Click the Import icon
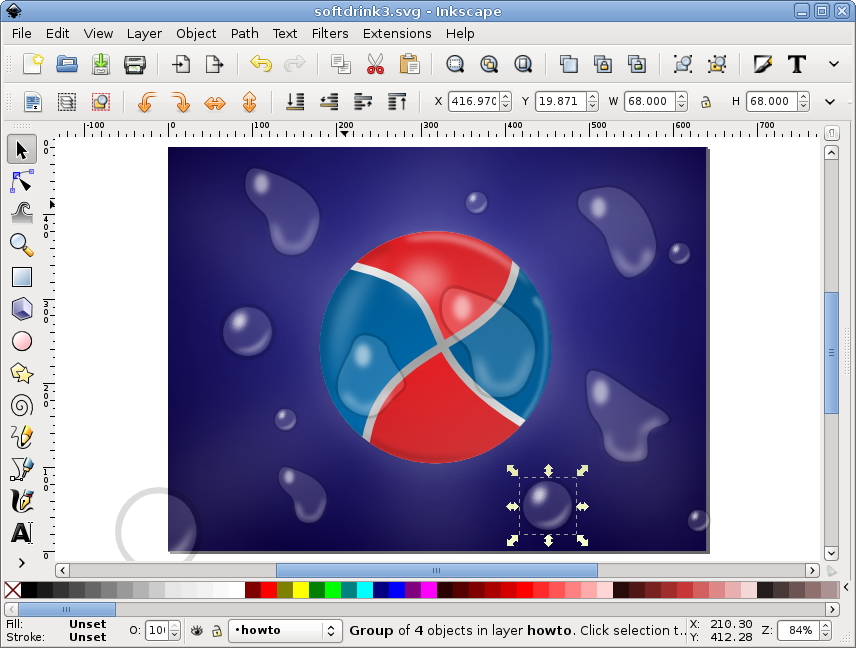The height and width of the screenshot is (648, 856). pos(181,64)
